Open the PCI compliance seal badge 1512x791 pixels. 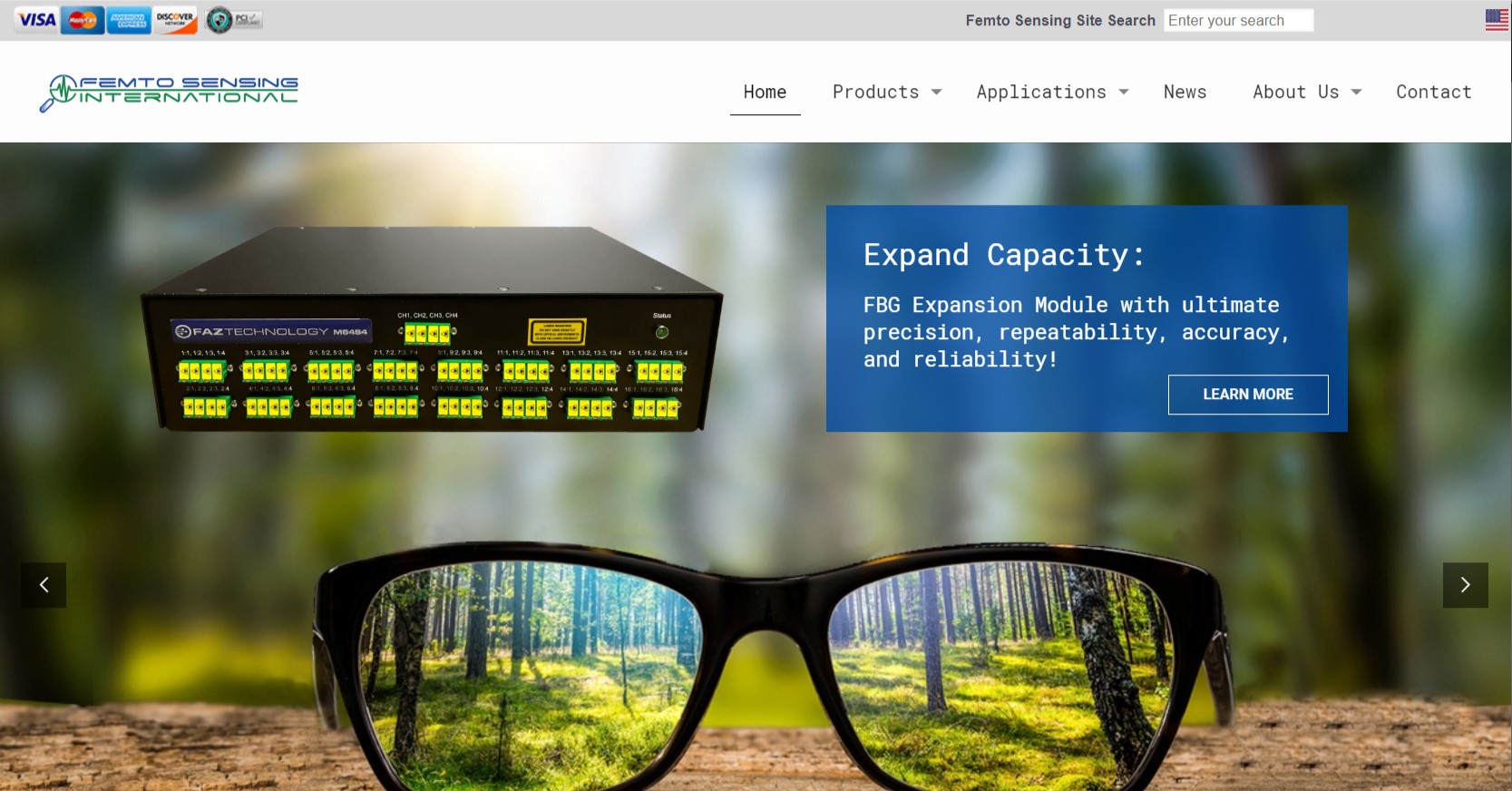point(233,20)
